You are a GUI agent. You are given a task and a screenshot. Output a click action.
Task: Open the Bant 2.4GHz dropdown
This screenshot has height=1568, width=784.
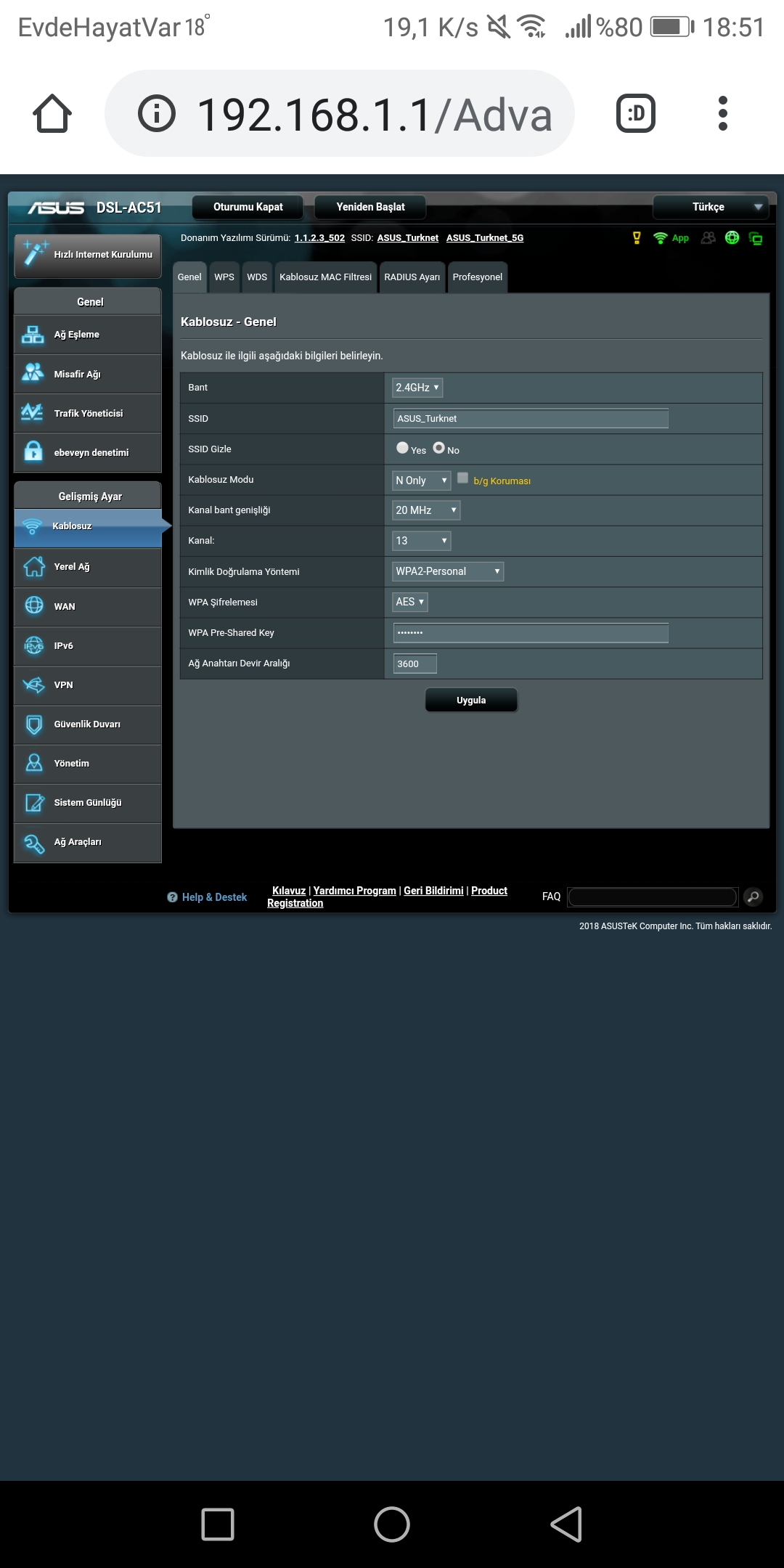click(x=417, y=388)
